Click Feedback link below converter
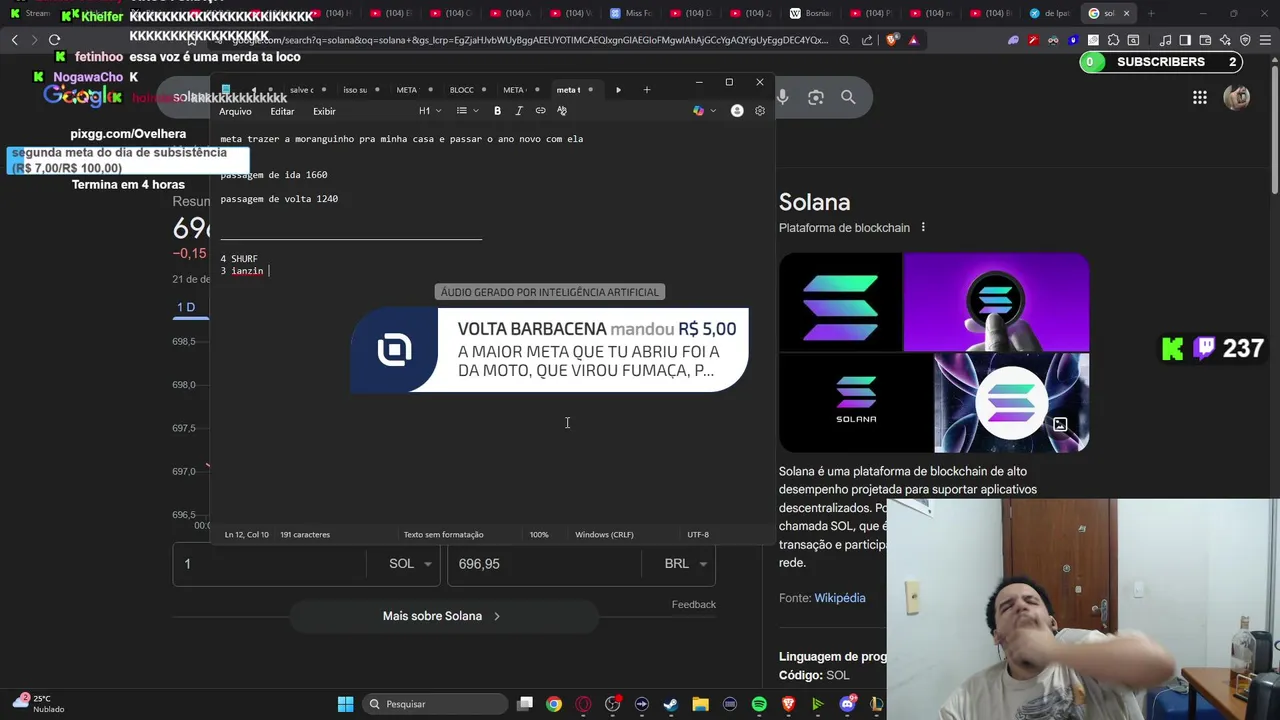This screenshot has height=720, width=1280. [694, 604]
